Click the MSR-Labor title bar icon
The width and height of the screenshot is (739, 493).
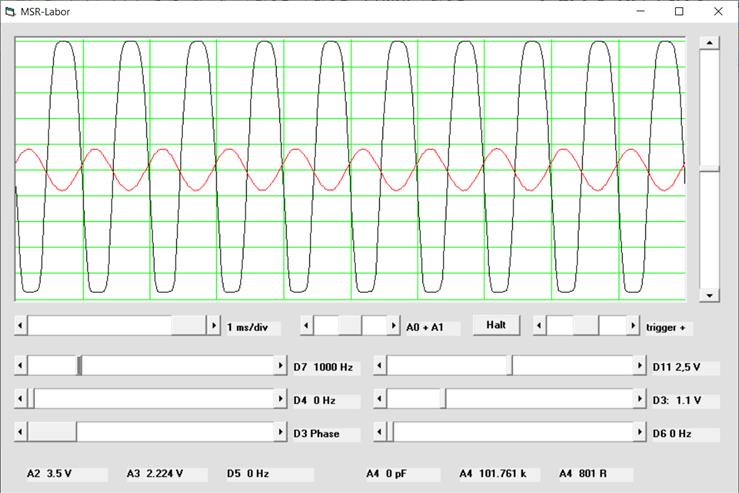tap(11, 11)
